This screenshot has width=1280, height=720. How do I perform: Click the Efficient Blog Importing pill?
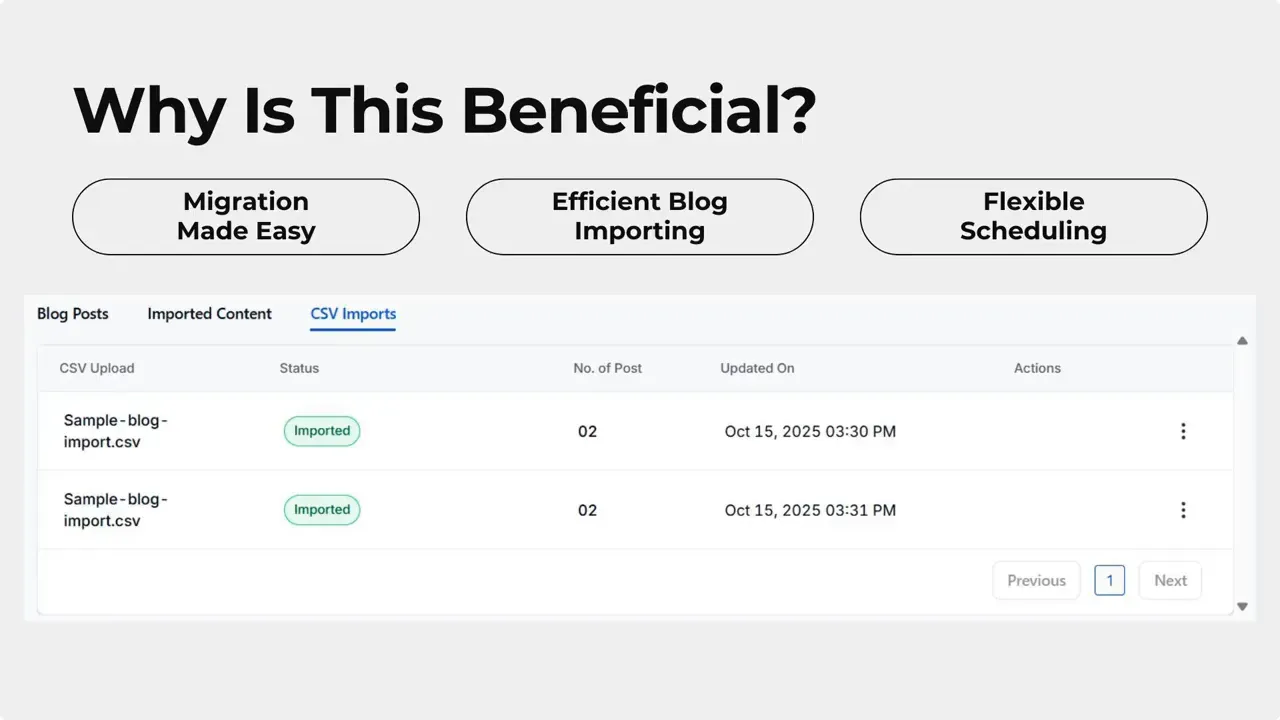coord(639,216)
